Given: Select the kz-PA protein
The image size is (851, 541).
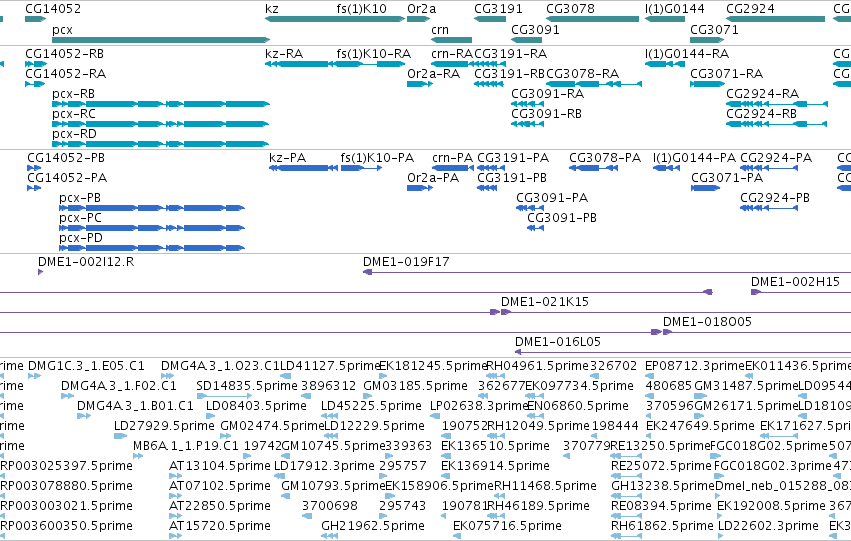Looking at the screenshot, I should [303, 168].
